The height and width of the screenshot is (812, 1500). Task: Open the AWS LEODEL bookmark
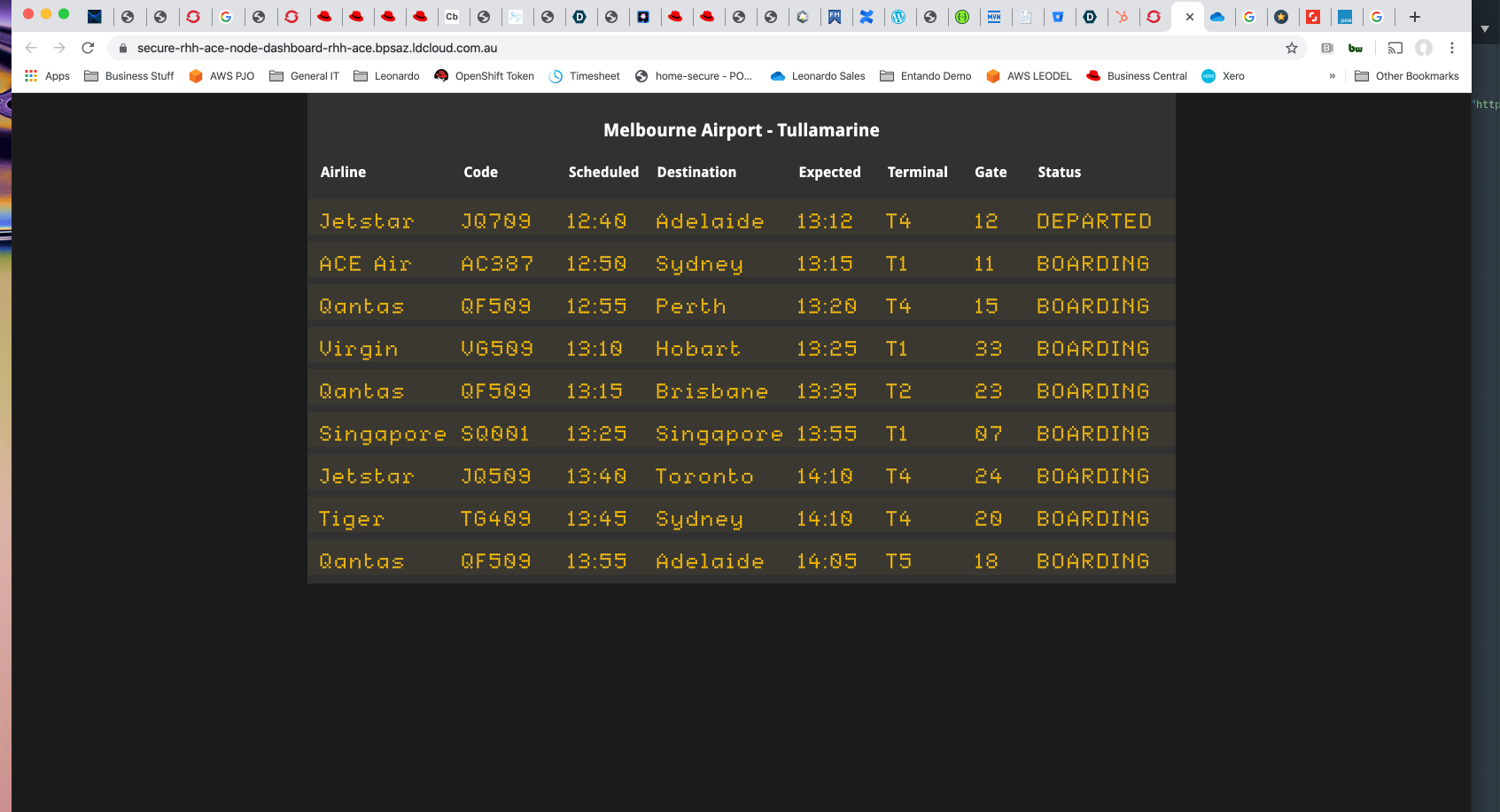click(1029, 76)
